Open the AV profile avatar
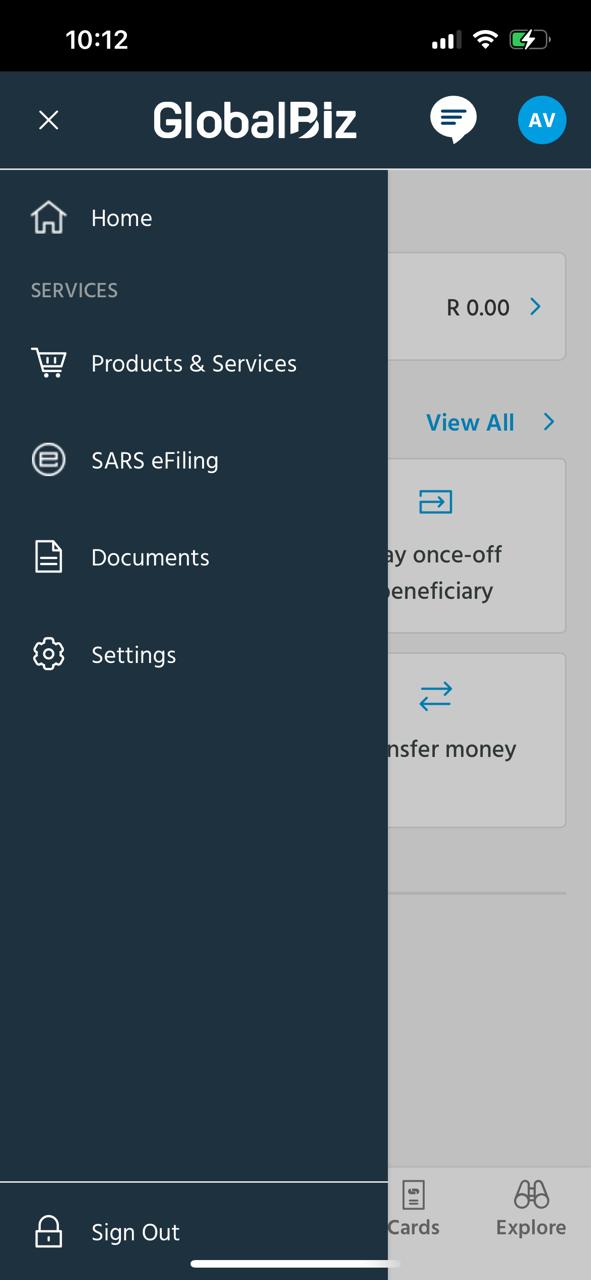 (542, 120)
